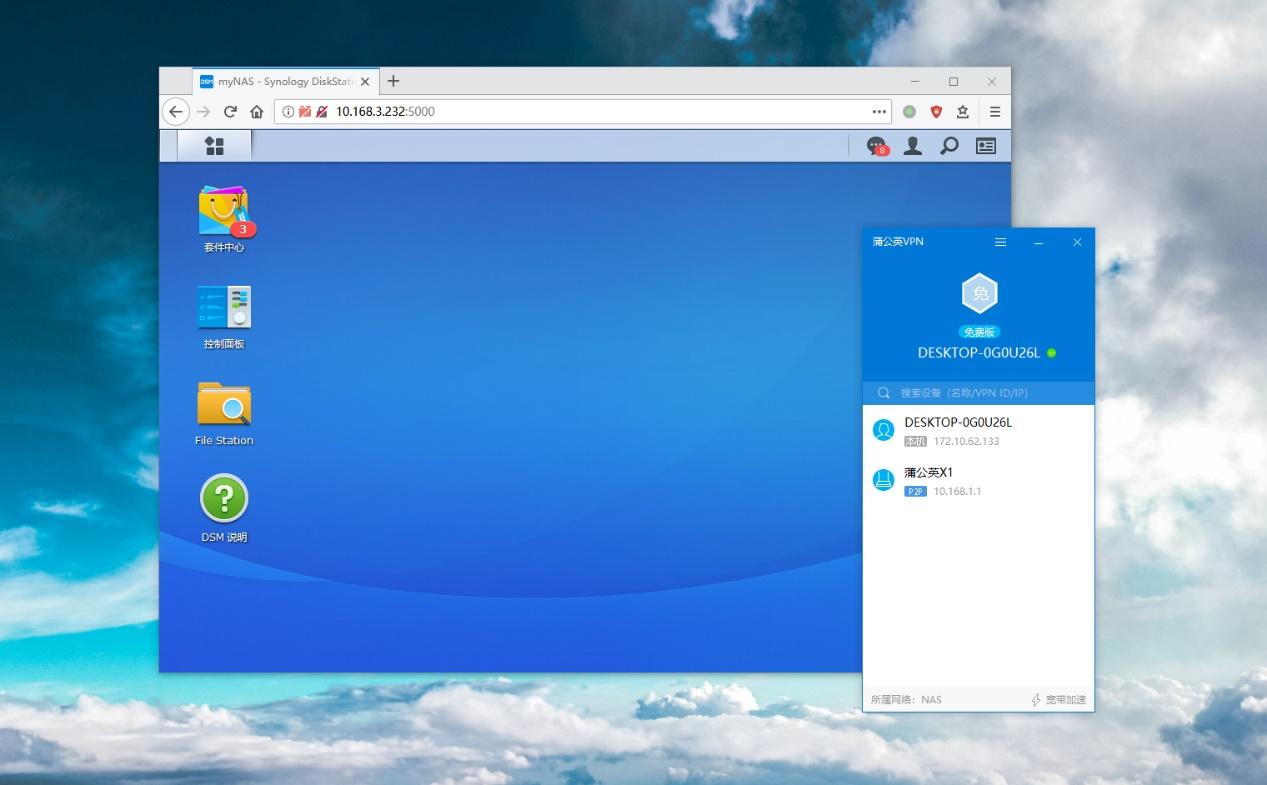Open a new browser tab
The width and height of the screenshot is (1267, 785).
tap(393, 81)
